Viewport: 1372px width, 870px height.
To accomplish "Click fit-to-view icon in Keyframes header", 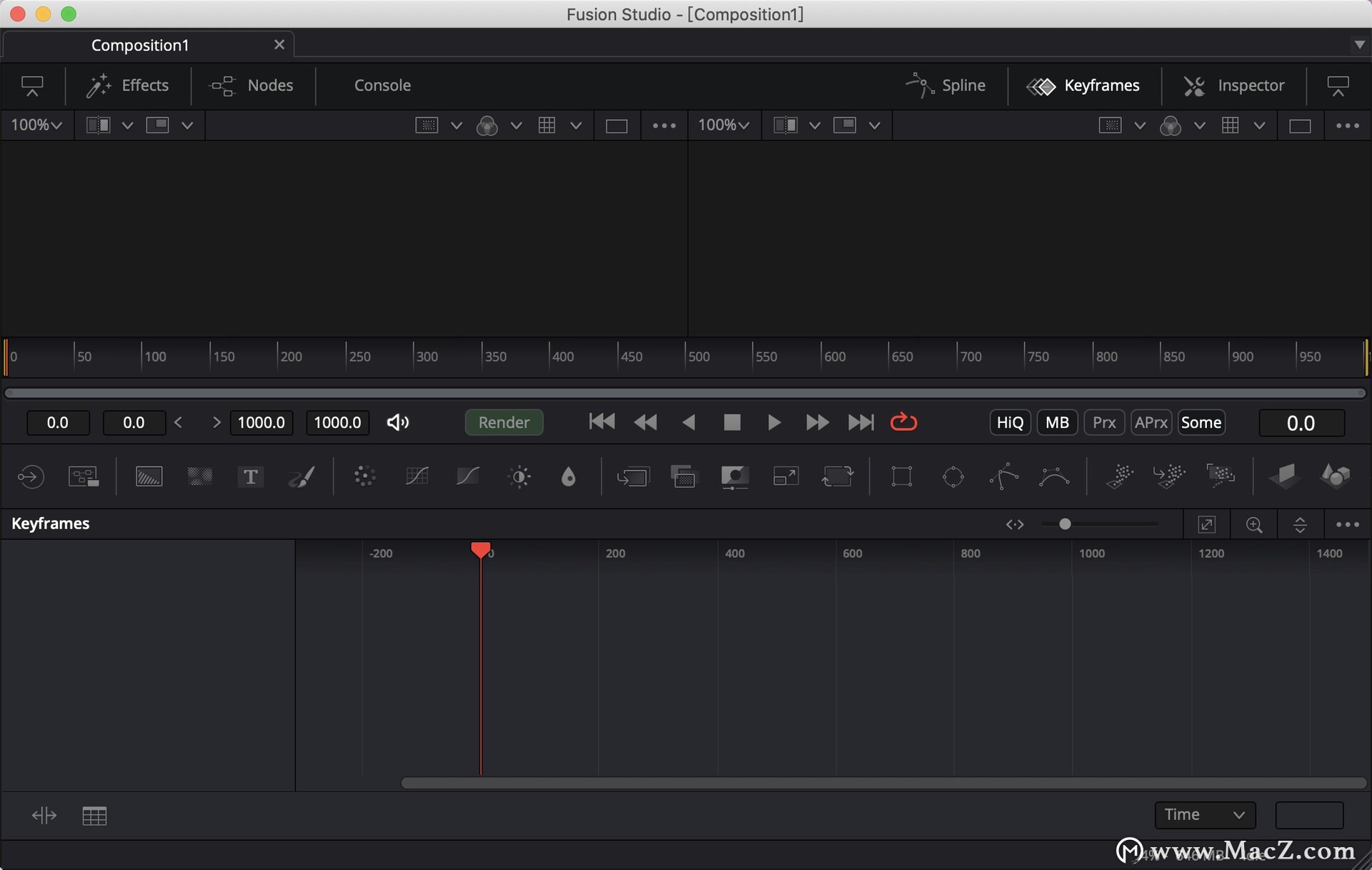I will 1207,525.
